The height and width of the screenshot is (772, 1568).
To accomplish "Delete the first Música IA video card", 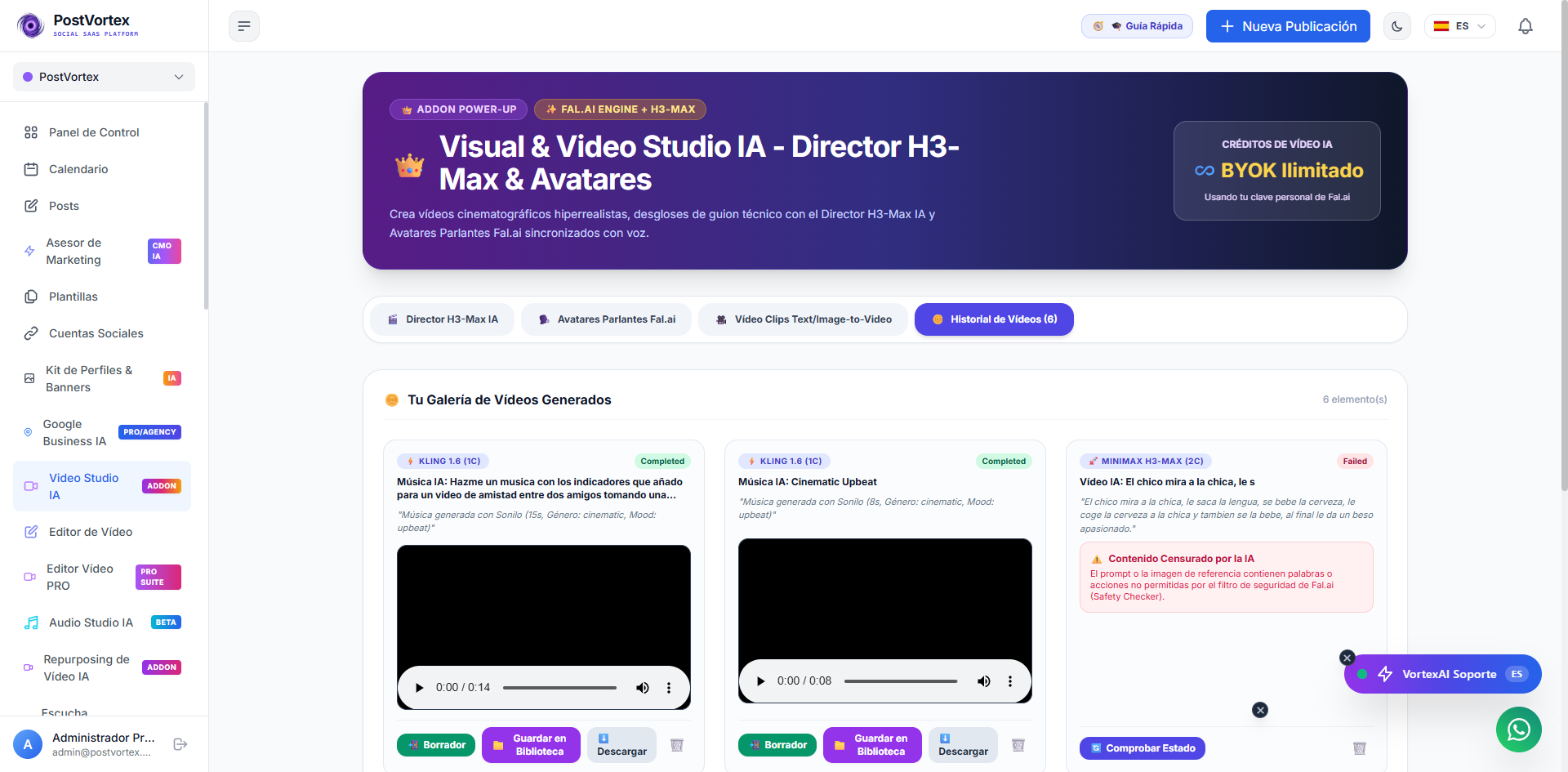I will click(677, 745).
